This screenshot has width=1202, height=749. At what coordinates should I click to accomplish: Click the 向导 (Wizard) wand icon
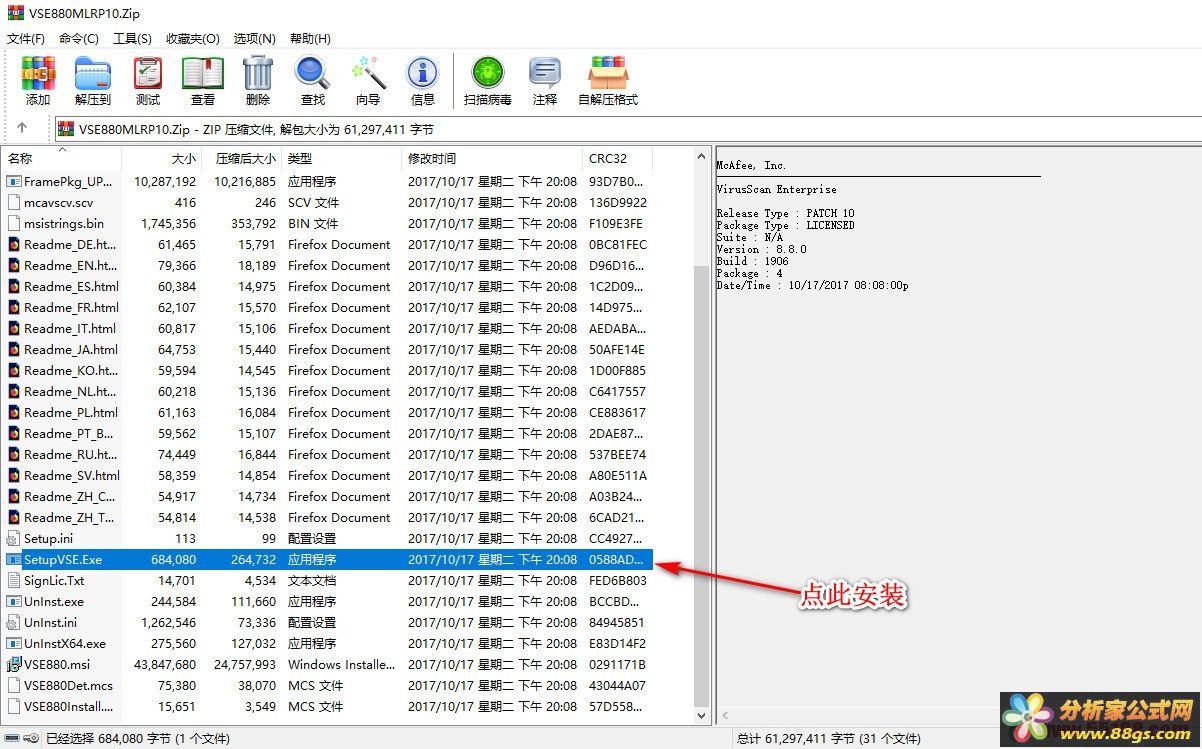pyautogui.click(x=368, y=73)
